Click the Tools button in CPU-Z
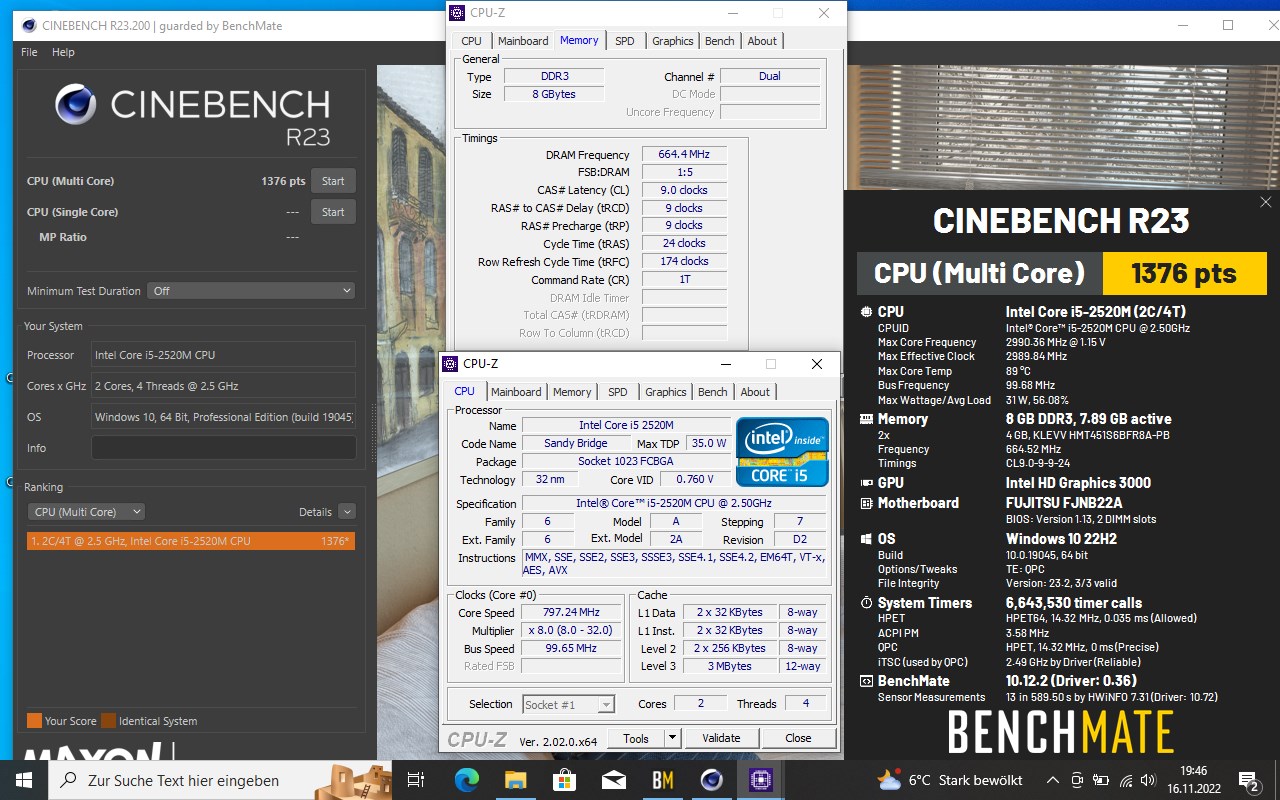 [x=636, y=738]
